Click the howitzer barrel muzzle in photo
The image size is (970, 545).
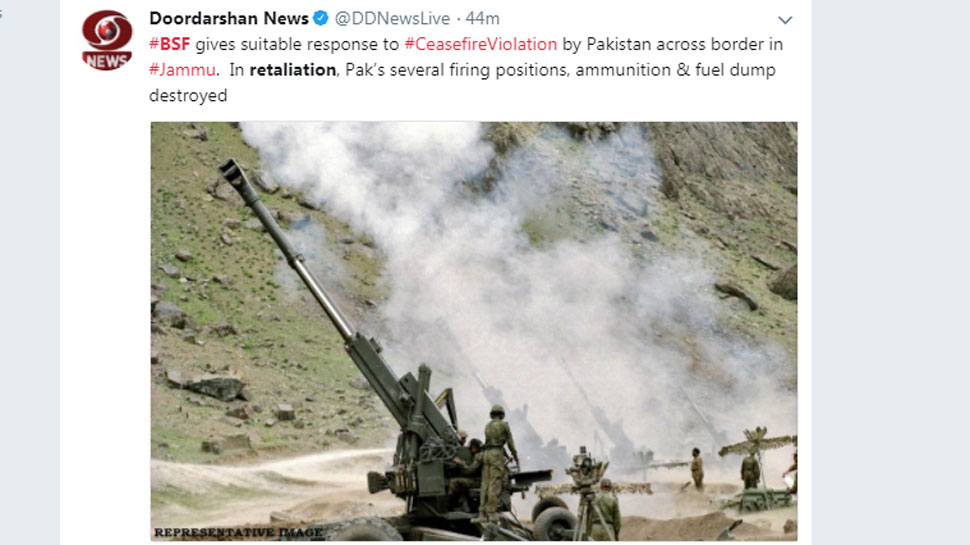coord(231,170)
